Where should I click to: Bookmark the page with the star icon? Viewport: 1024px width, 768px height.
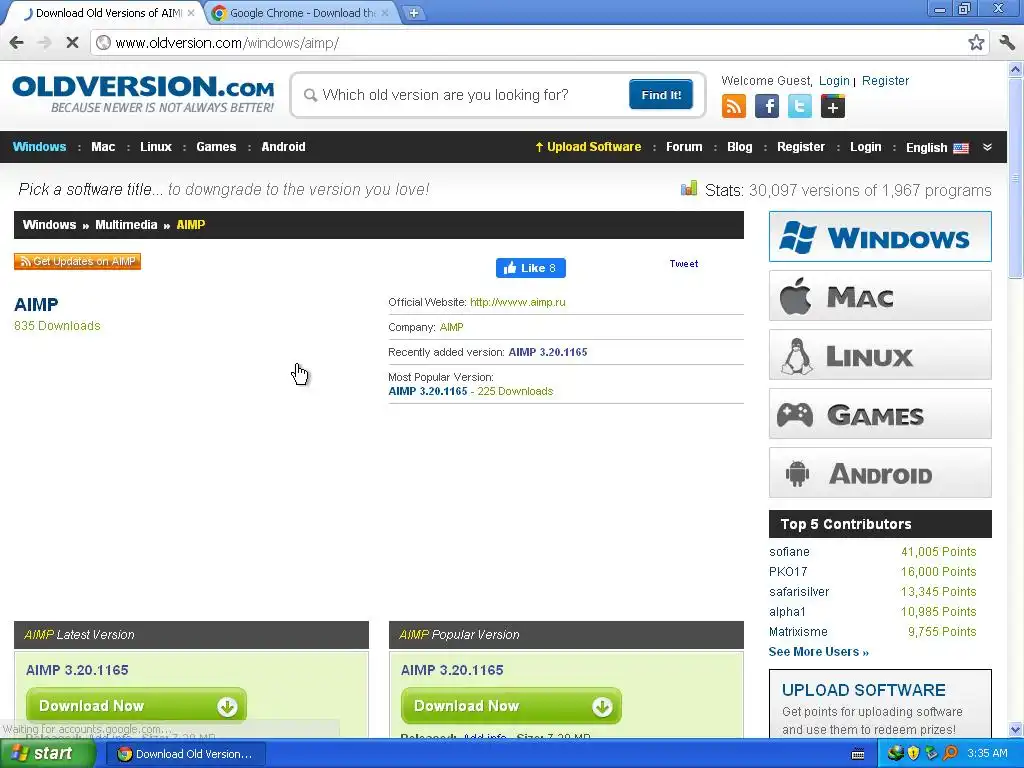pos(976,42)
